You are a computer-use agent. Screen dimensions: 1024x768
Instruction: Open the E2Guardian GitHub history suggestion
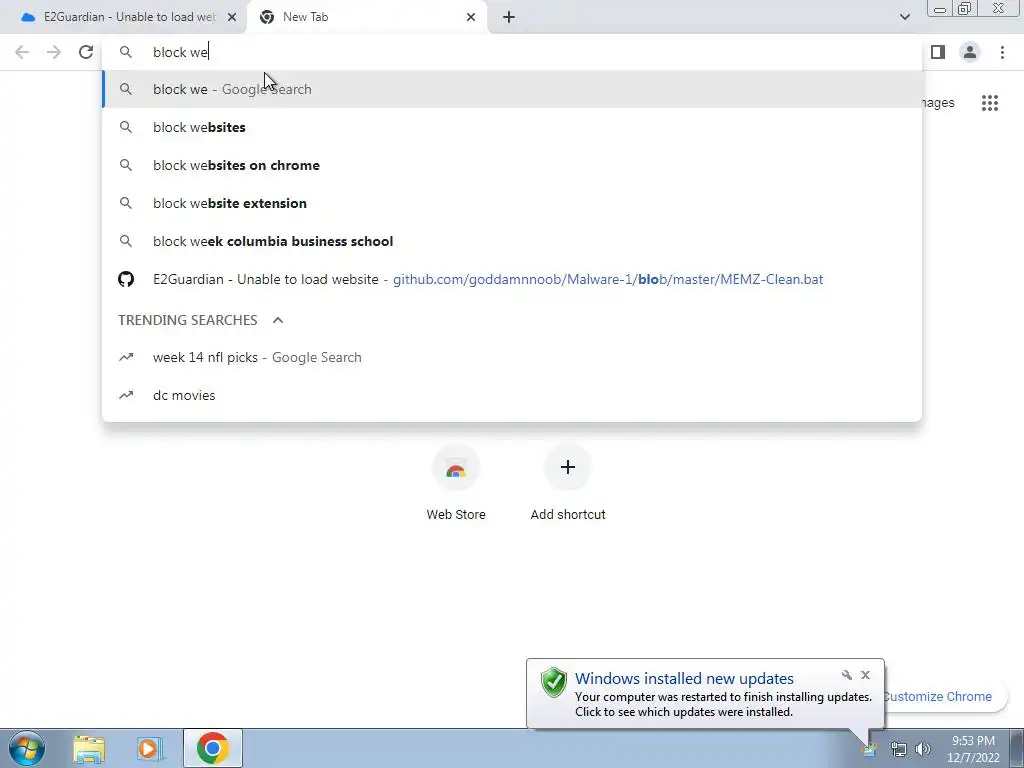click(x=512, y=279)
